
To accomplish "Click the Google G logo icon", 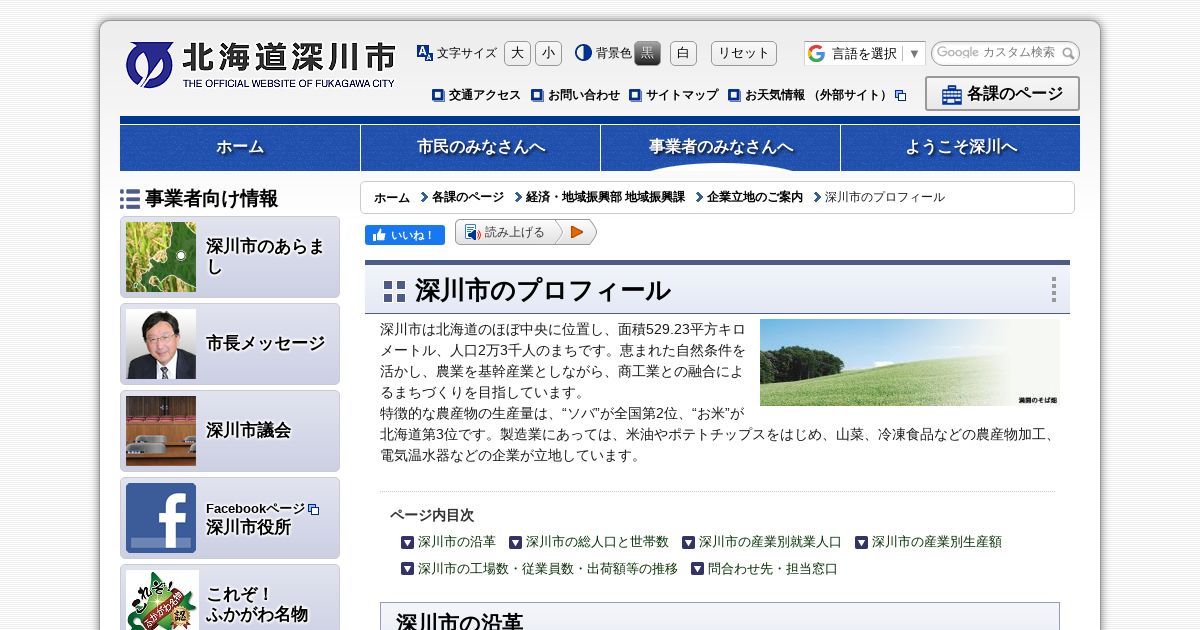I will pos(817,53).
